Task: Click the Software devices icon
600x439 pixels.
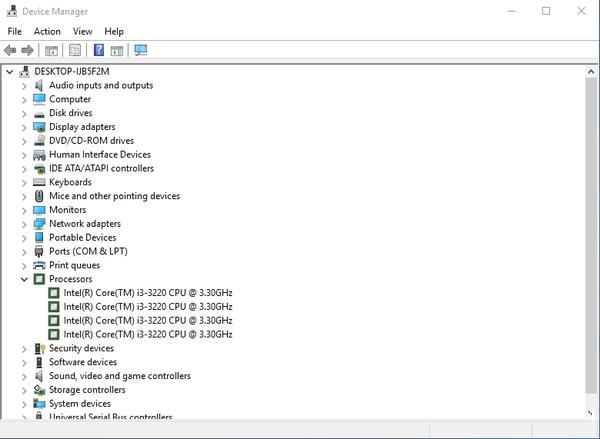Action: coord(39,362)
